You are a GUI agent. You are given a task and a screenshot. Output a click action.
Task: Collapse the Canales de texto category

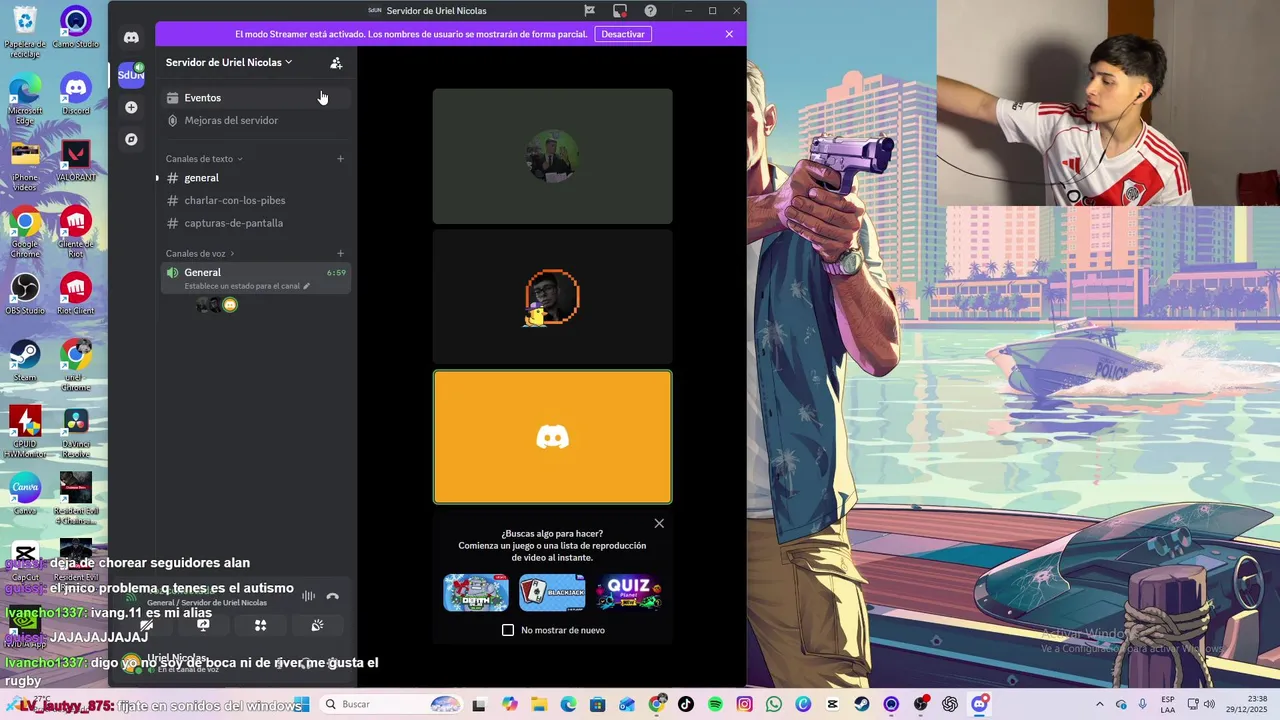[204, 159]
